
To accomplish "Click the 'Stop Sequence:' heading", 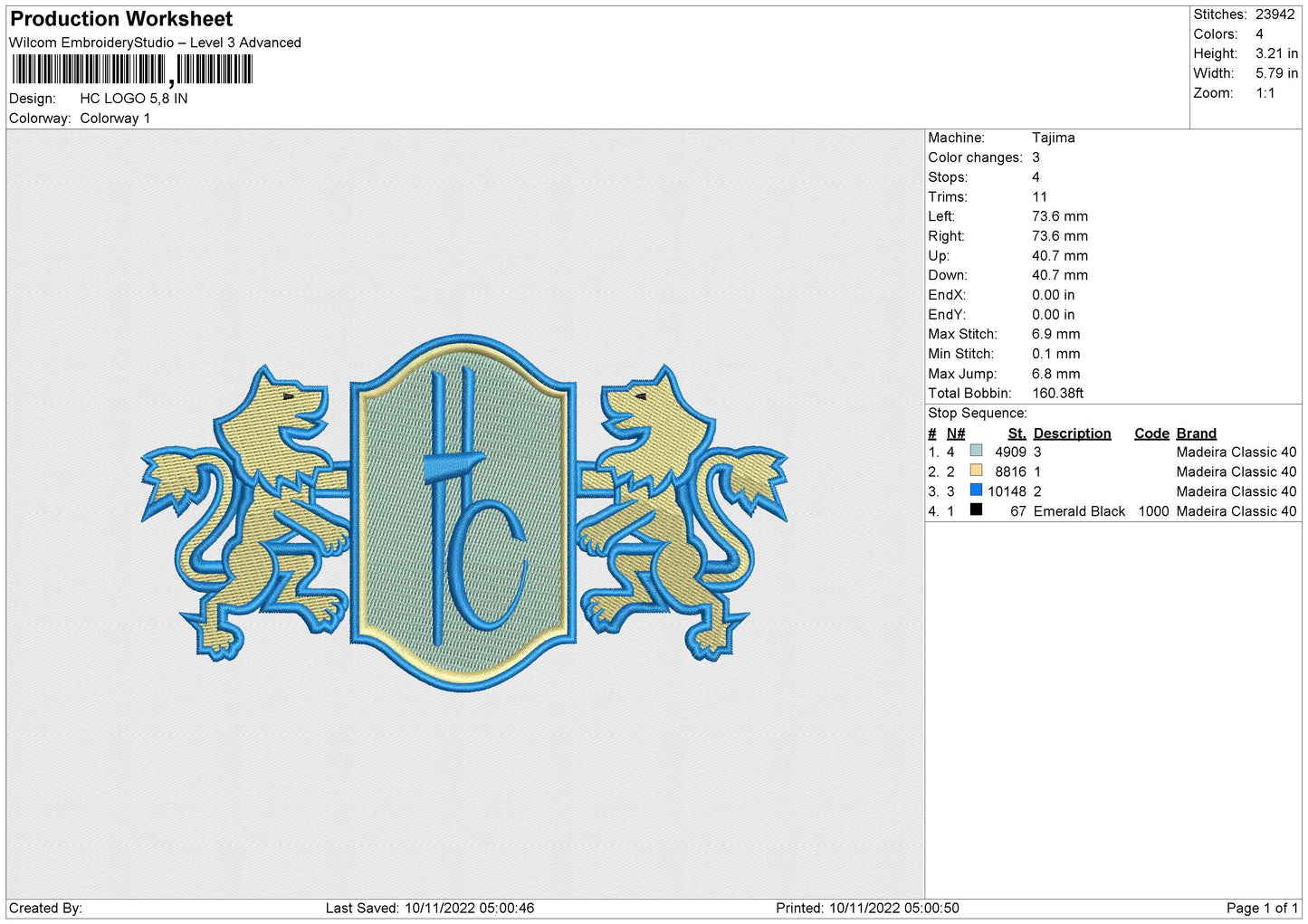I will pyautogui.click(x=978, y=414).
